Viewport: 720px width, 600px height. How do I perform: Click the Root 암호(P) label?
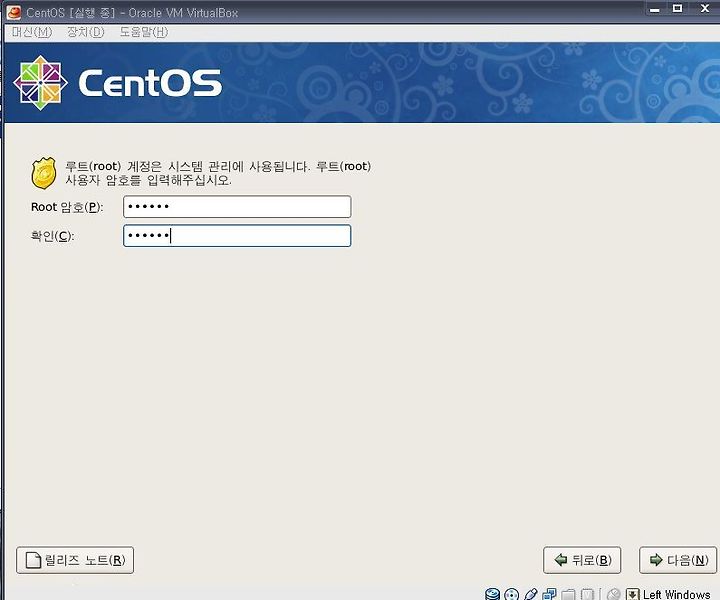pos(67,207)
